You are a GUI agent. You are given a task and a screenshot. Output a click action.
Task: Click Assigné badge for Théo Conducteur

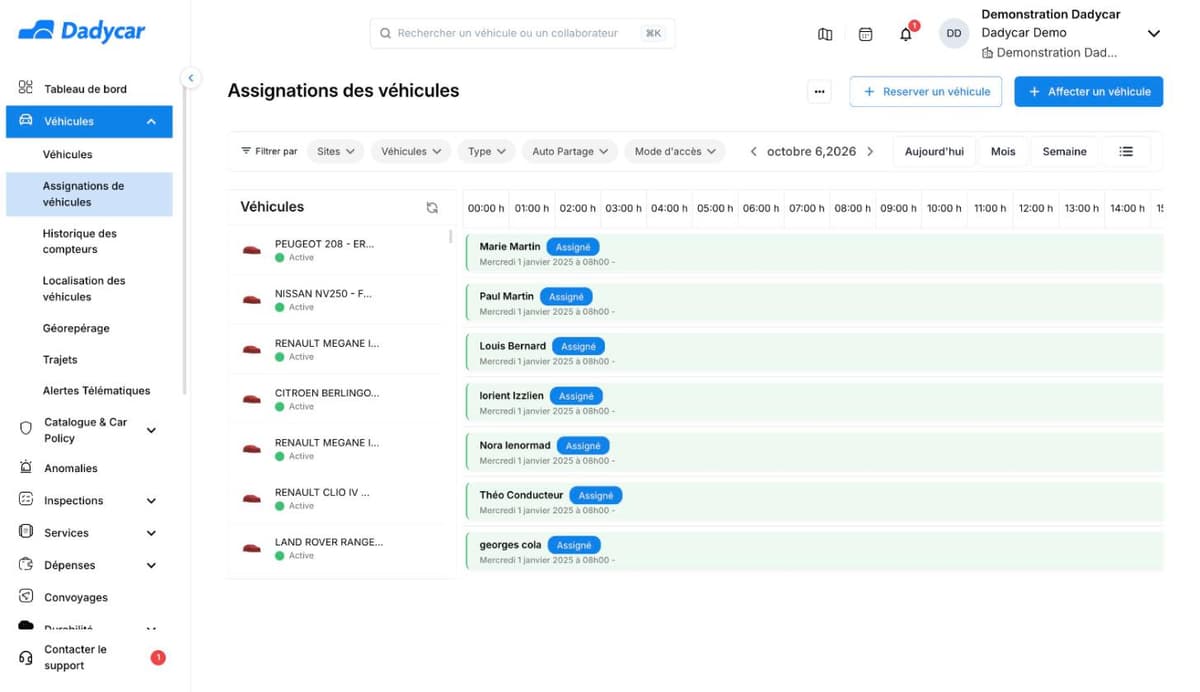[x=596, y=495]
